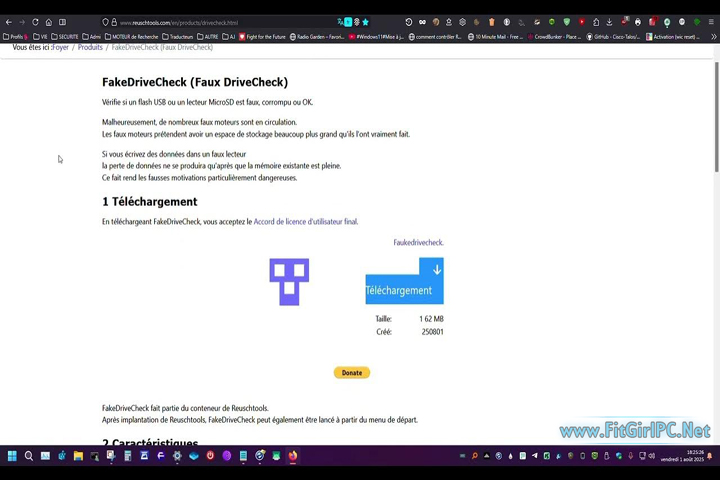The width and height of the screenshot is (720, 480).
Task: Click the padlock site security icon
Action: click(114, 22)
